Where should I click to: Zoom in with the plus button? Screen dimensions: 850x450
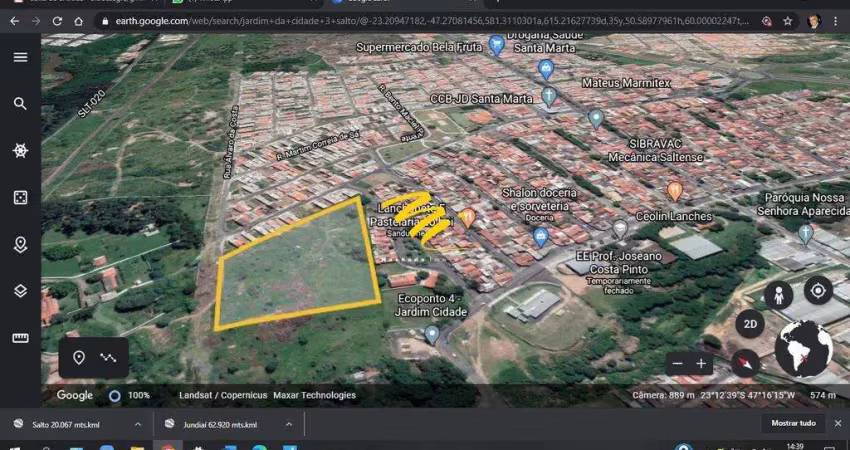point(701,364)
